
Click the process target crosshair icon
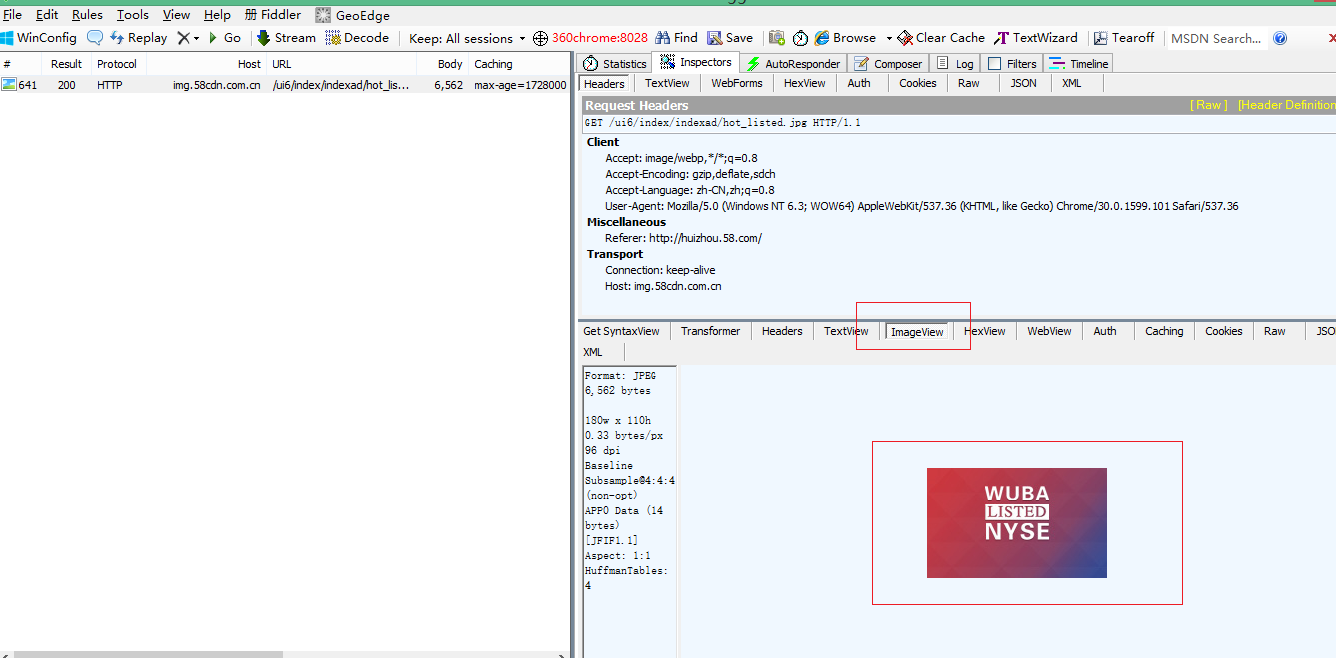[x=540, y=38]
